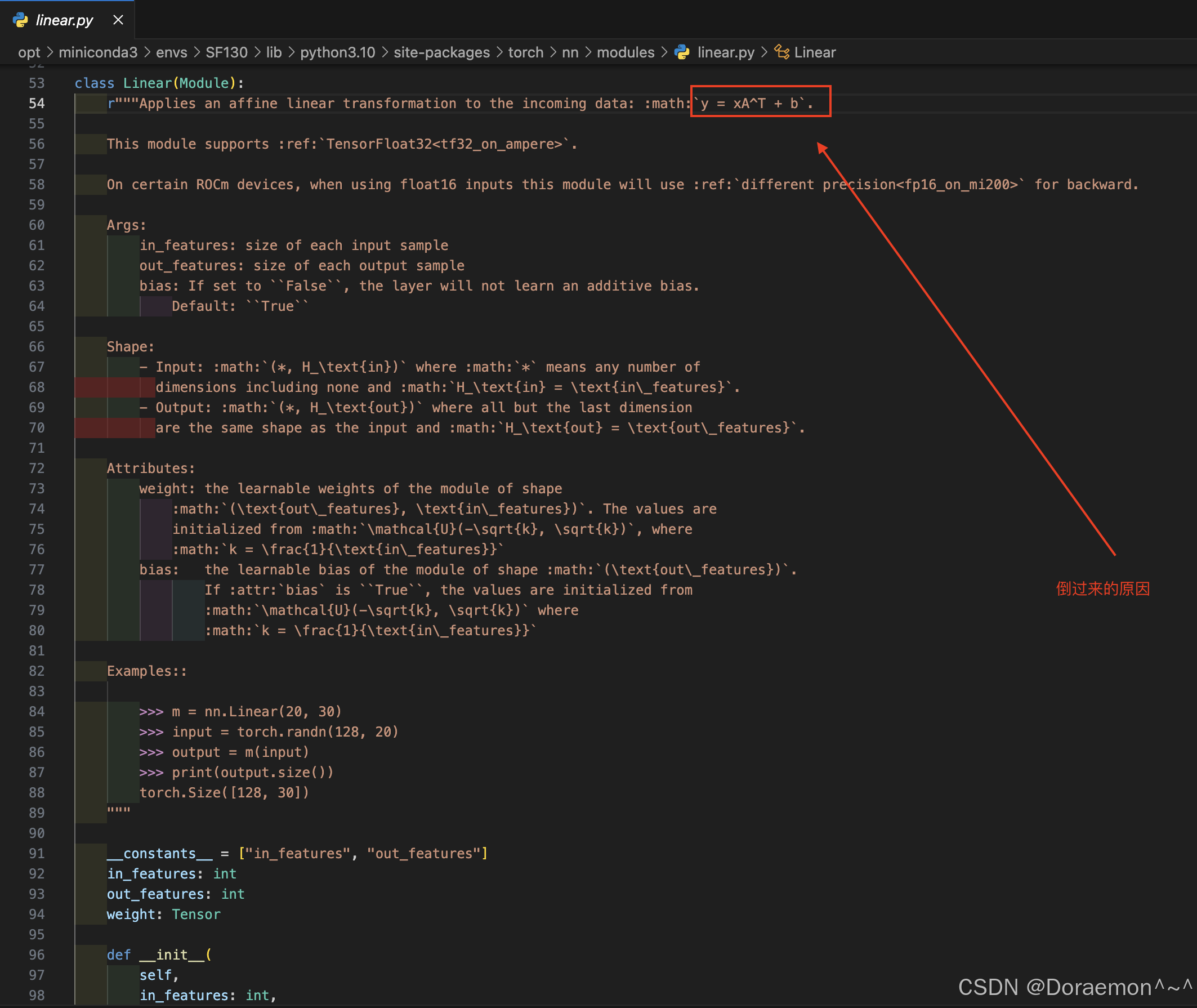Click the 'modules' breadcrumb folder
Screen dimensions: 1197x1008
625,52
